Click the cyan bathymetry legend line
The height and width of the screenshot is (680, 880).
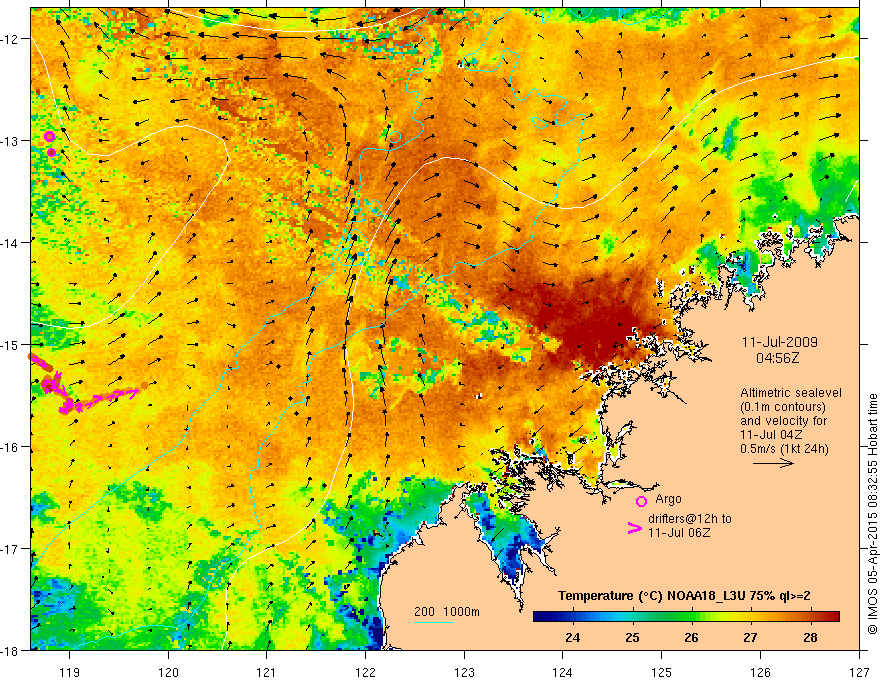coord(434,622)
